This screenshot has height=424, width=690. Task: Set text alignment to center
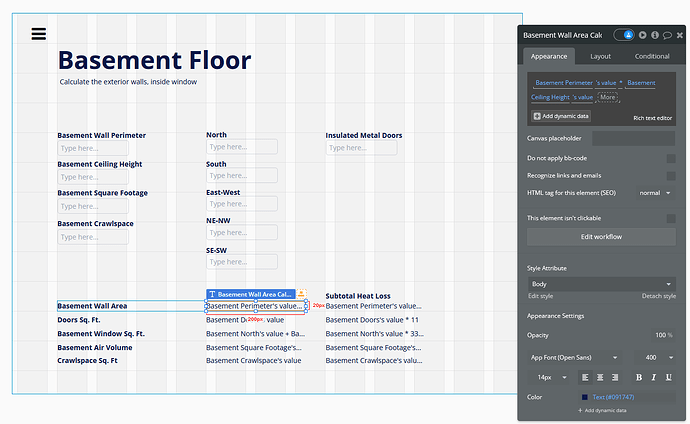point(600,377)
